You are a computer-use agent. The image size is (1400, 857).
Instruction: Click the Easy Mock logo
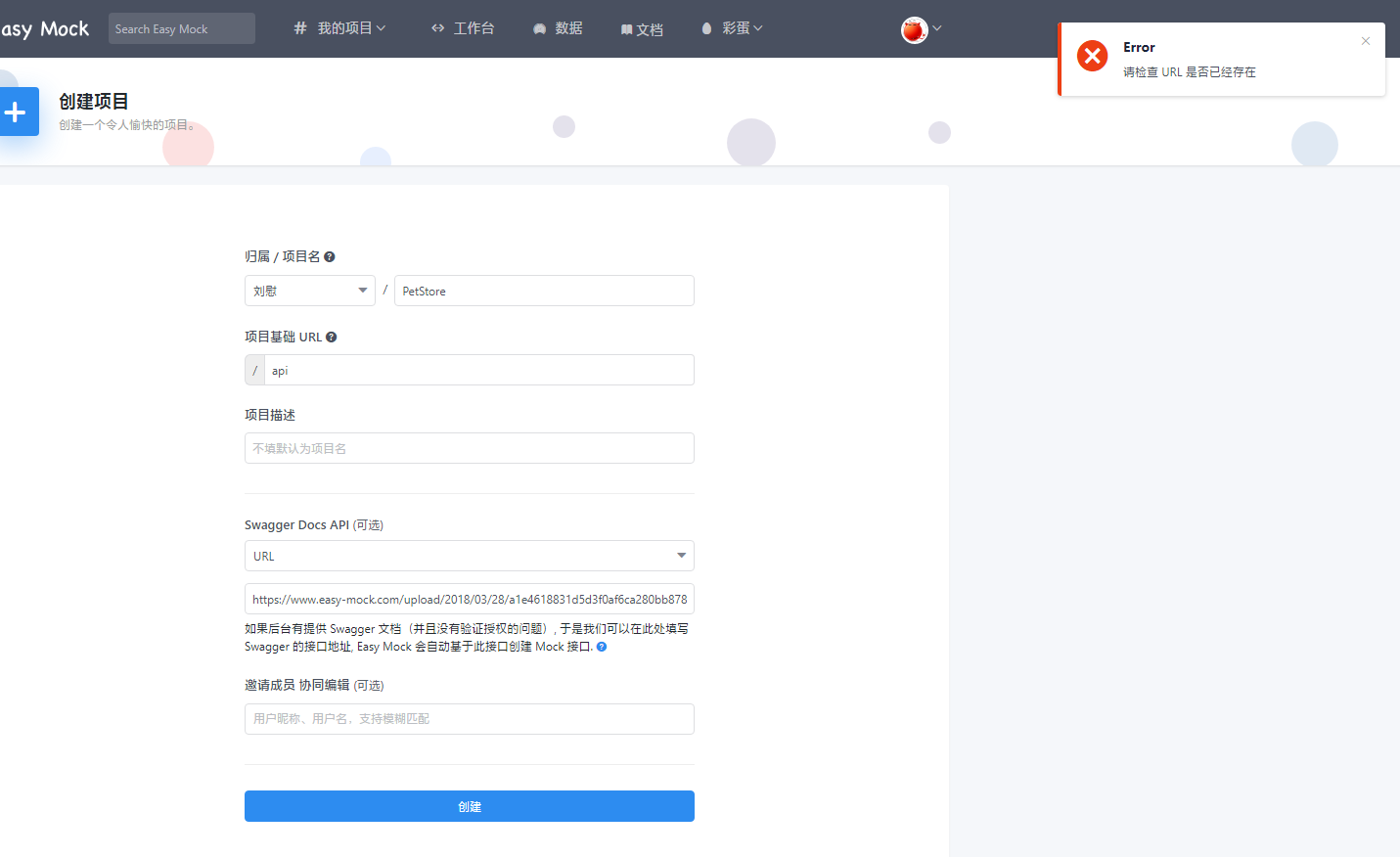click(45, 28)
